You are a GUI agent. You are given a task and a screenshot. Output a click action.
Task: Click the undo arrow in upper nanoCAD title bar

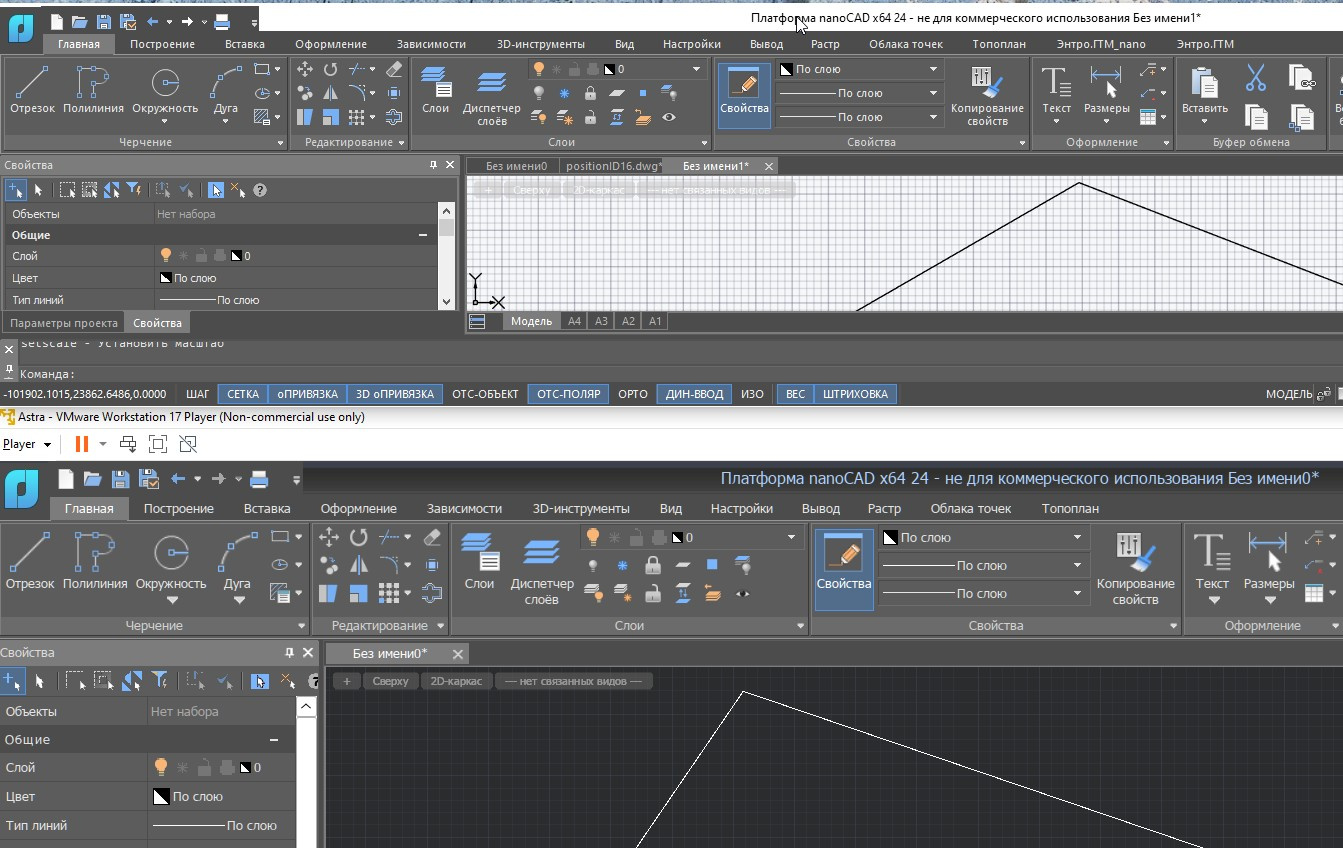153,21
